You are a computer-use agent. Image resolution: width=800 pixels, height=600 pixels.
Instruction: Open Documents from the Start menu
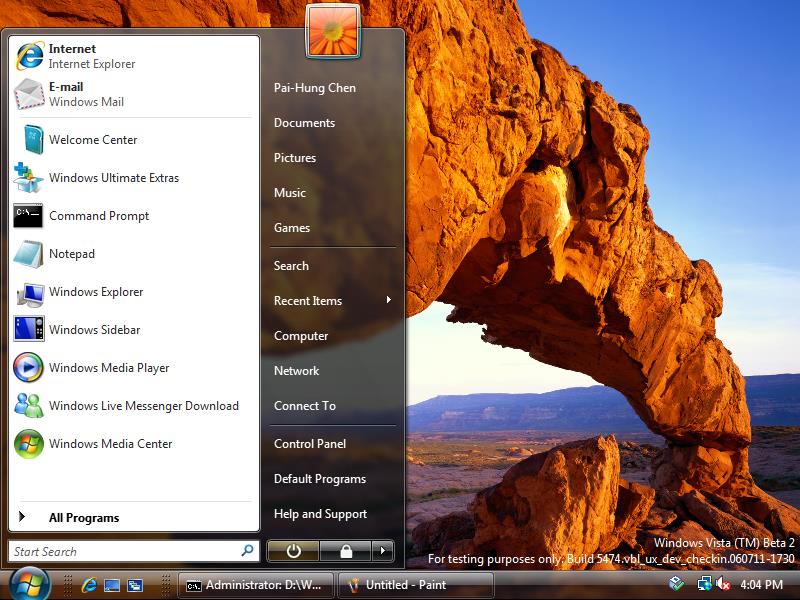[x=304, y=122]
